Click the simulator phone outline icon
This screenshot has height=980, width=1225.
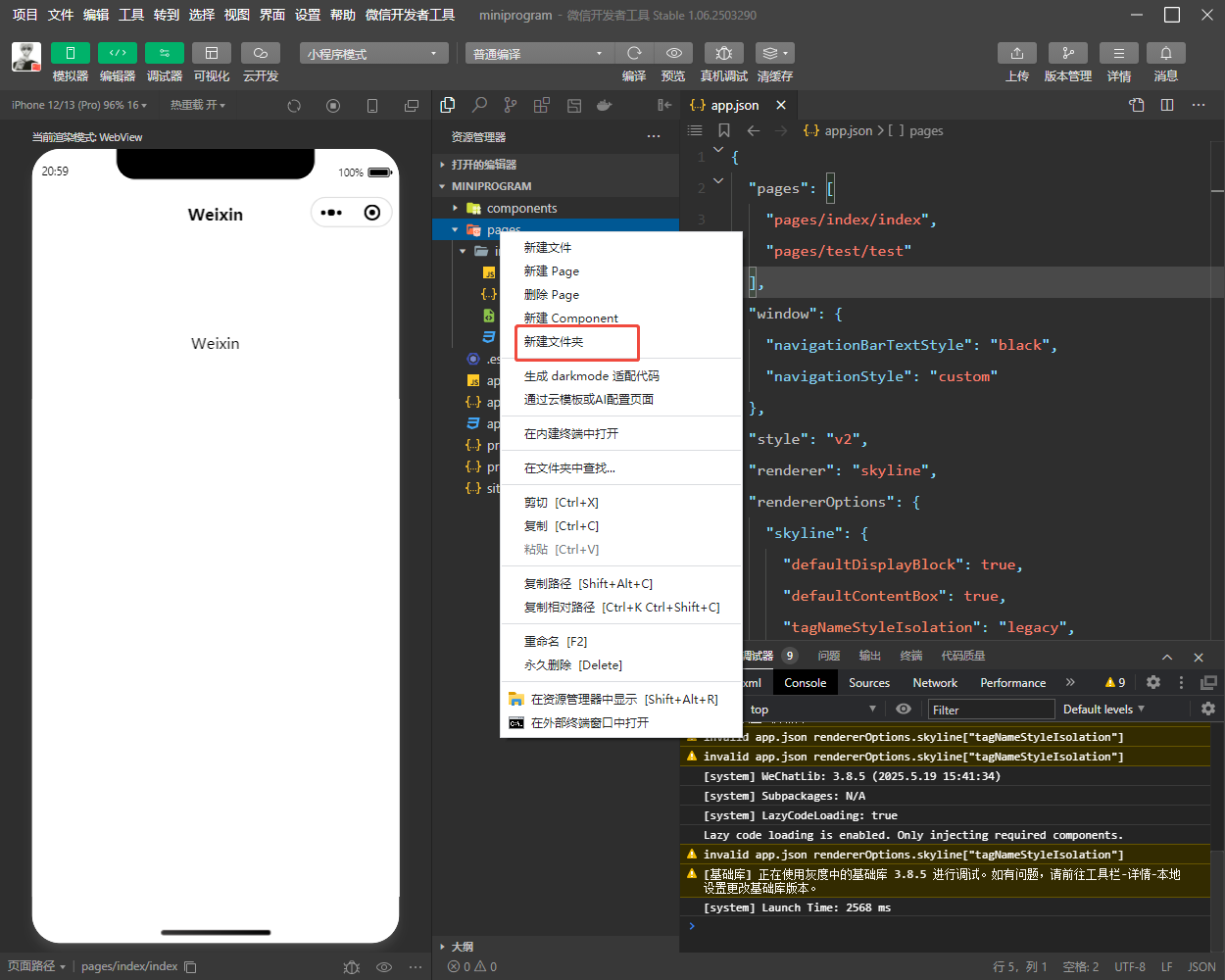[x=372, y=106]
